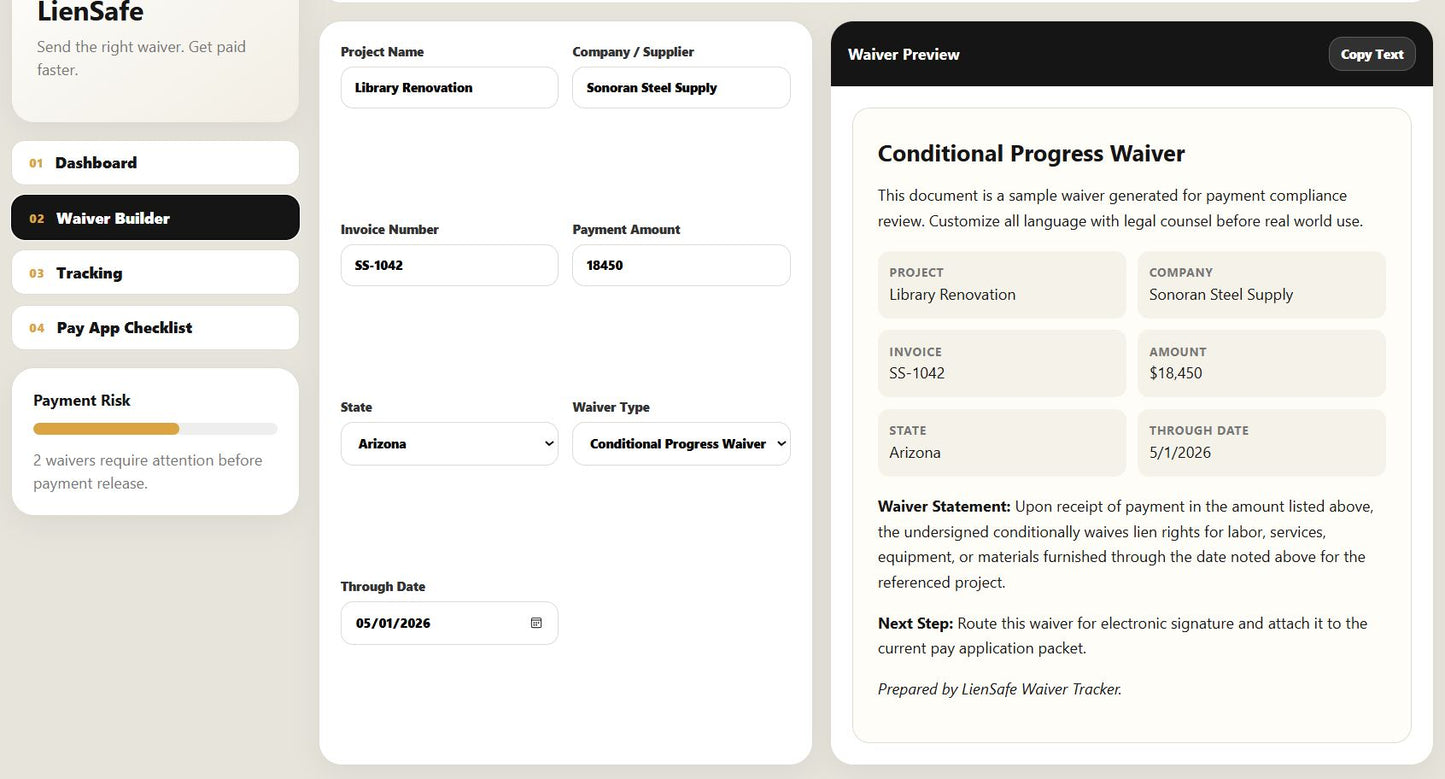This screenshot has width=1445, height=779.
Task: Click the Waiver Preview header title
Action: tap(904, 55)
